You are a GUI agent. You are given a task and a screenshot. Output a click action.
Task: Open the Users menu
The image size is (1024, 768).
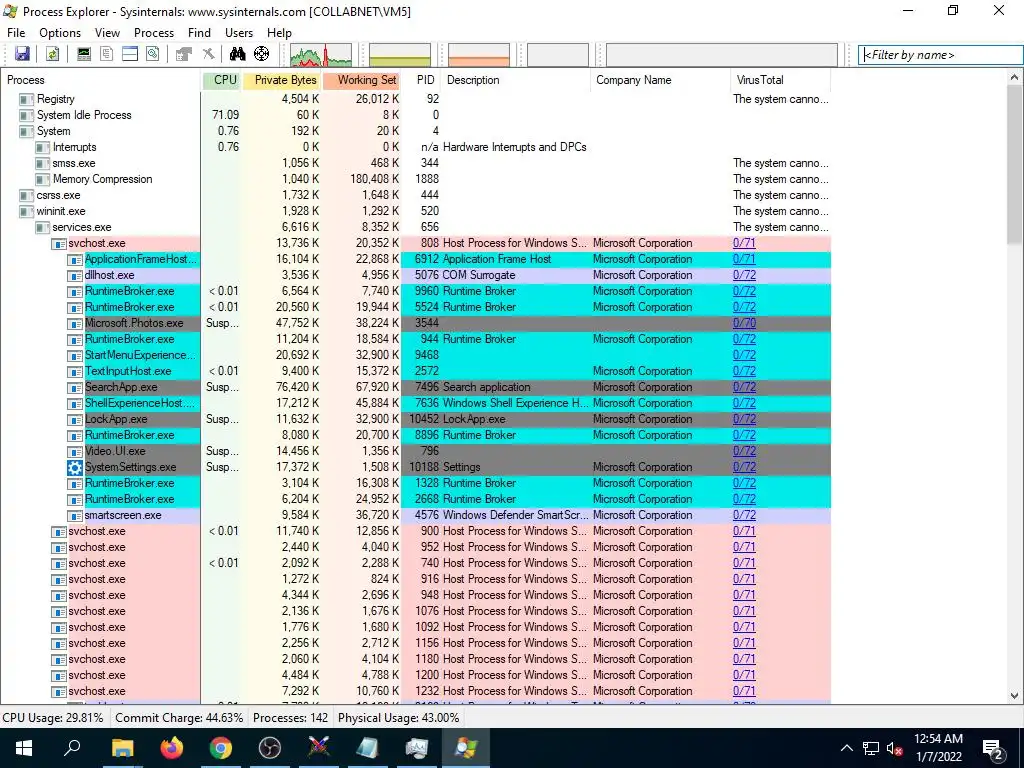click(x=239, y=33)
